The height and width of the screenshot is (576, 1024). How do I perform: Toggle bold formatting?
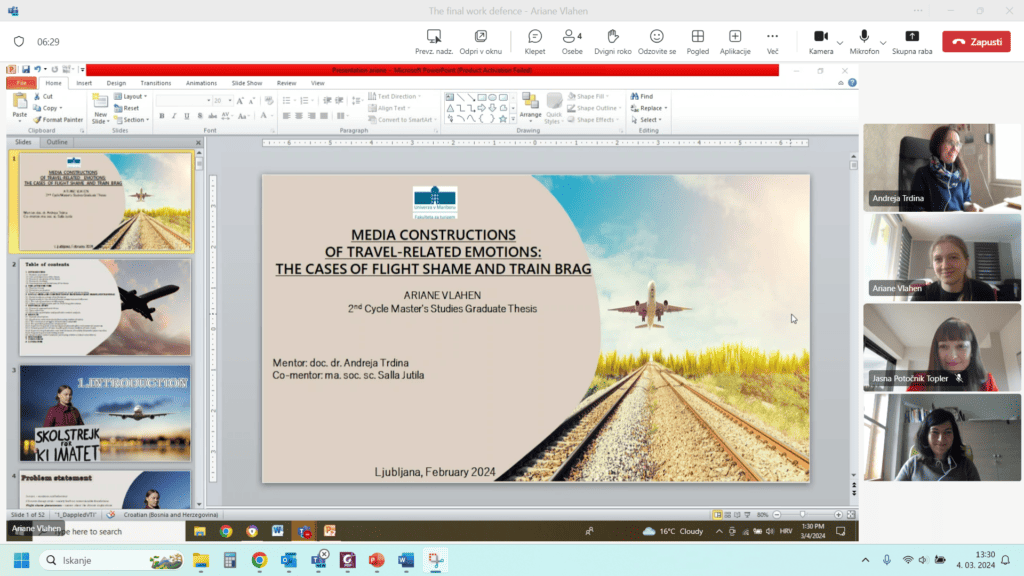pos(161,115)
